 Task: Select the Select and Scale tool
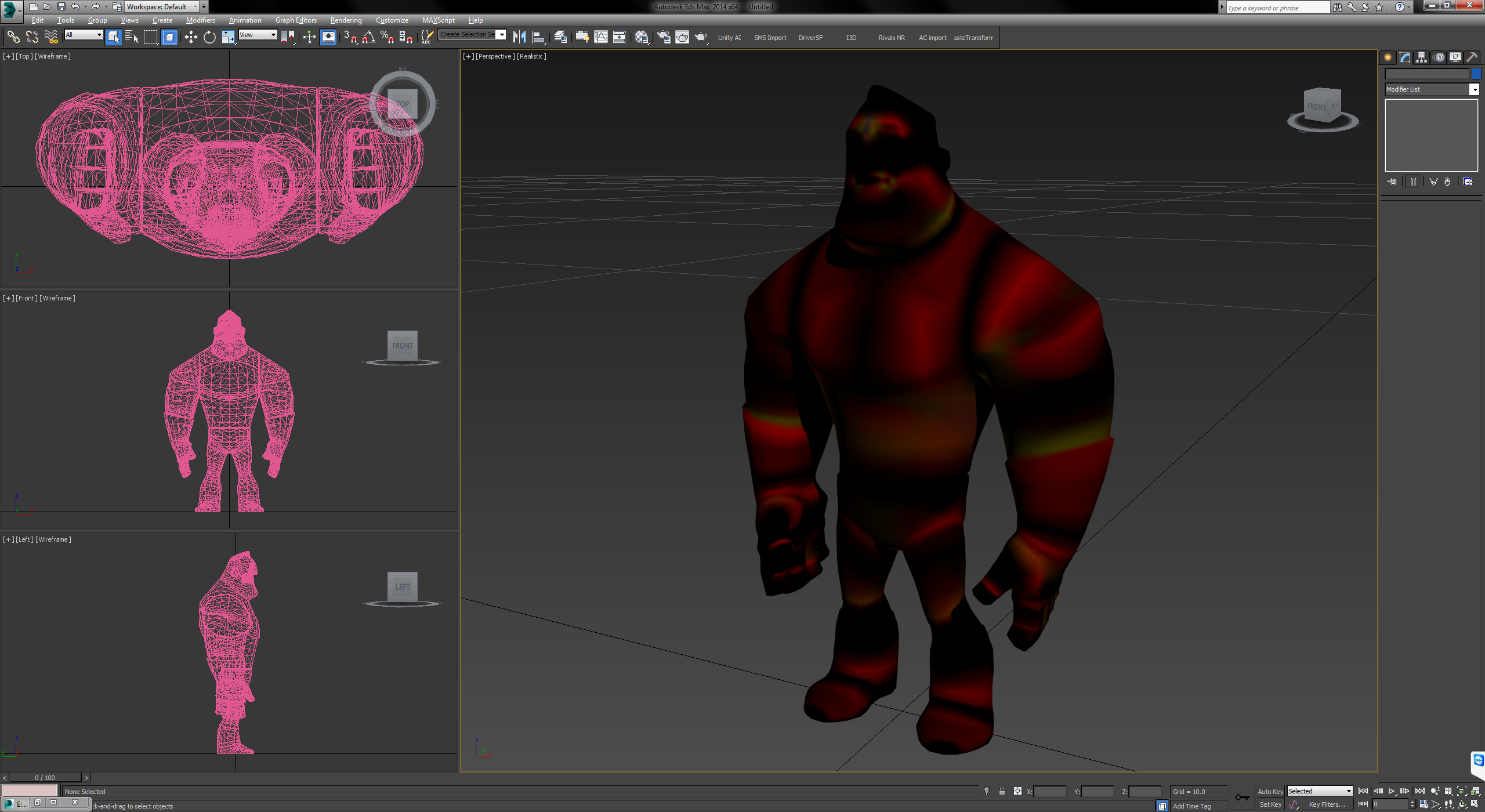point(228,37)
